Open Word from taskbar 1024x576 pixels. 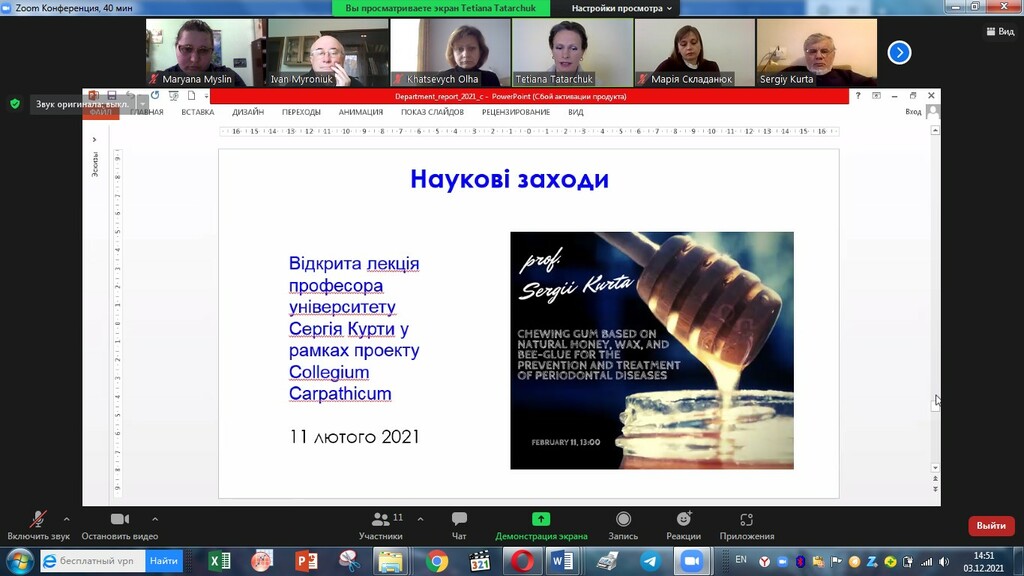[x=562, y=561]
